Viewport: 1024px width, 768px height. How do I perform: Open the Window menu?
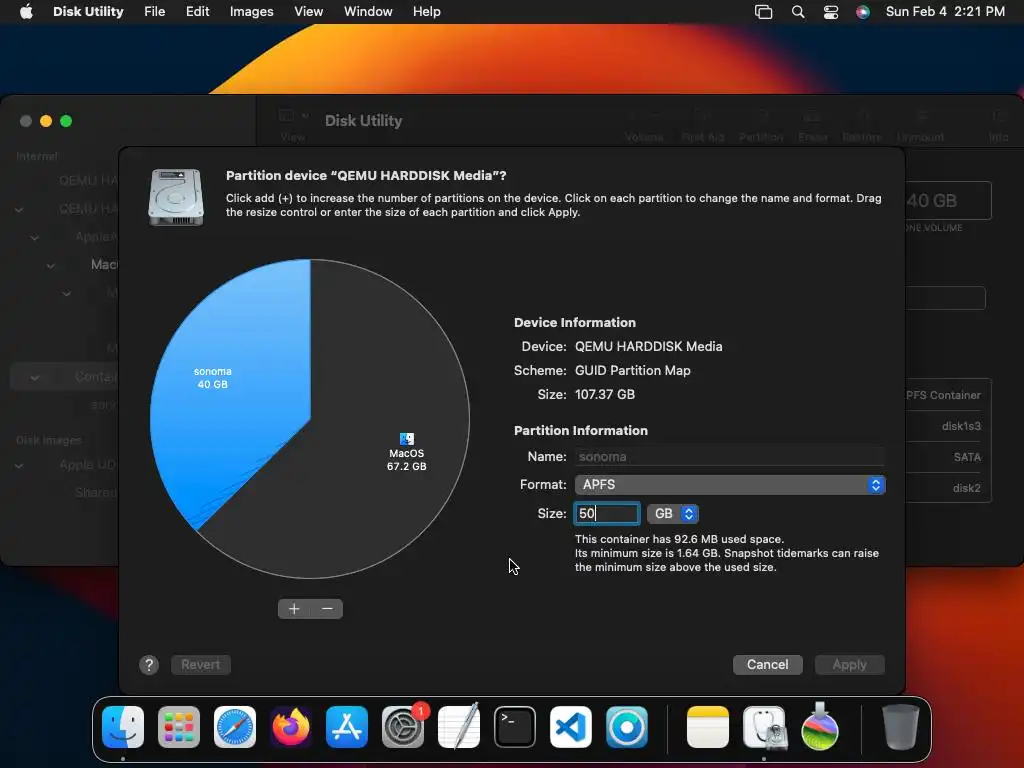click(368, 11)
